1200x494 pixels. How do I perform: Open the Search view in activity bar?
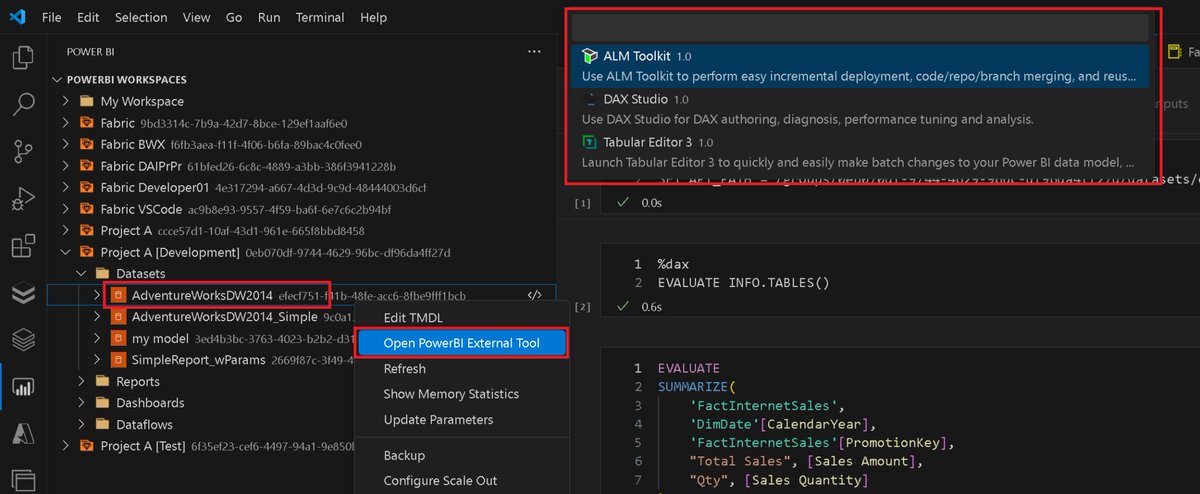point(22,104)
